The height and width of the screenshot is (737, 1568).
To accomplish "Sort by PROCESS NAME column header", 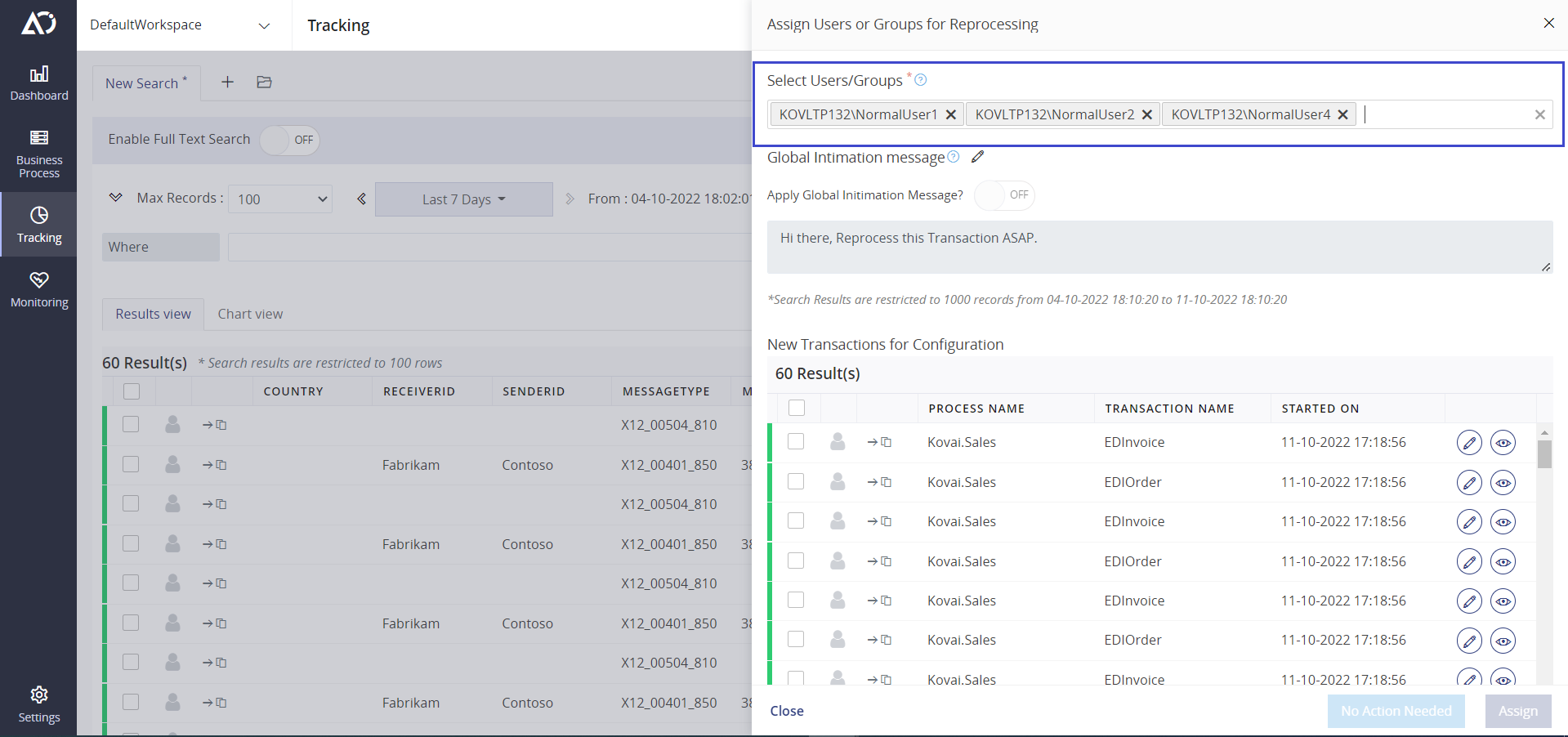I will tap(976, 409).
